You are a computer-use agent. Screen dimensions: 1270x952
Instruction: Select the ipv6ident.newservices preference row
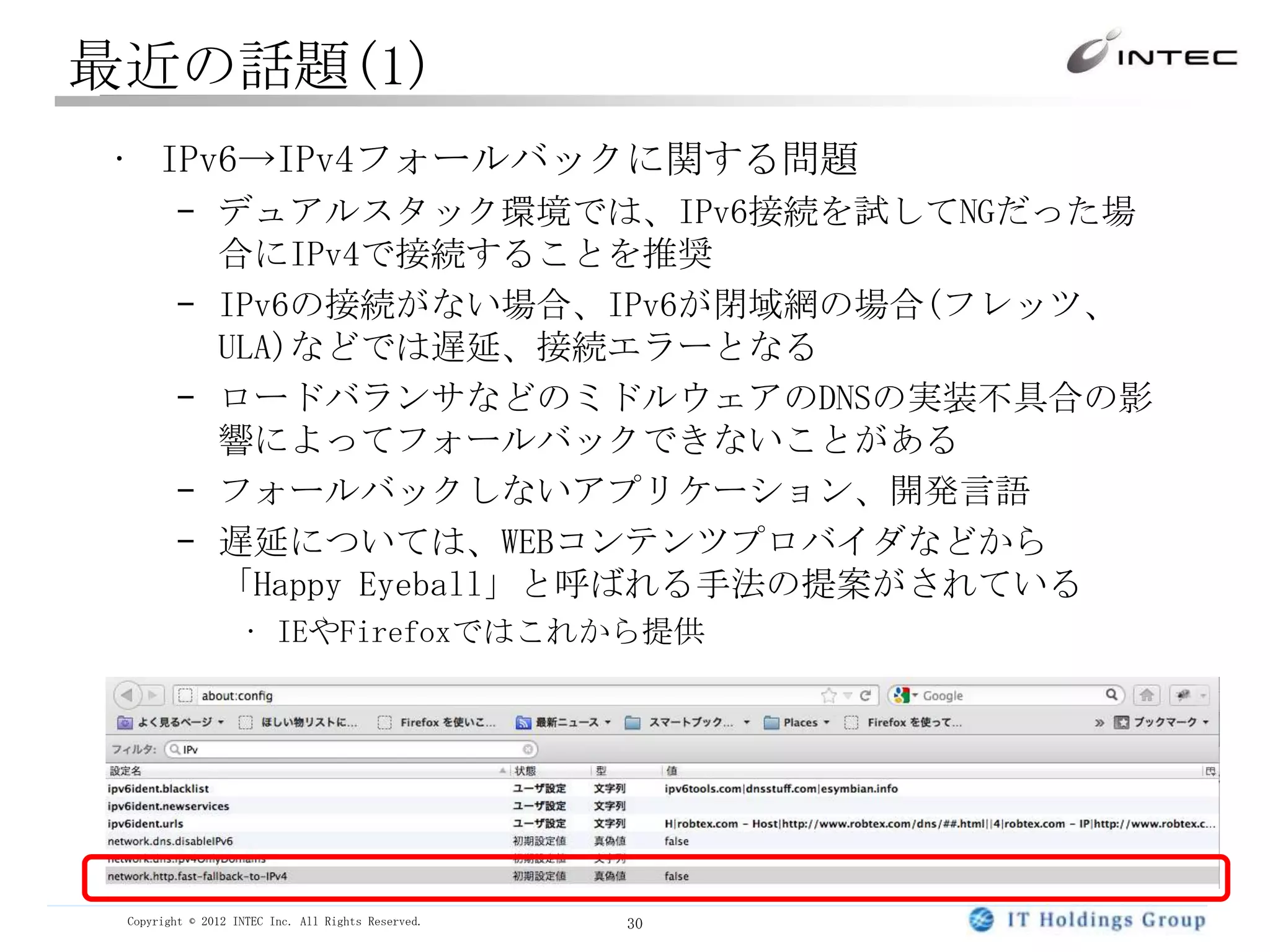(x=662, y=806)
